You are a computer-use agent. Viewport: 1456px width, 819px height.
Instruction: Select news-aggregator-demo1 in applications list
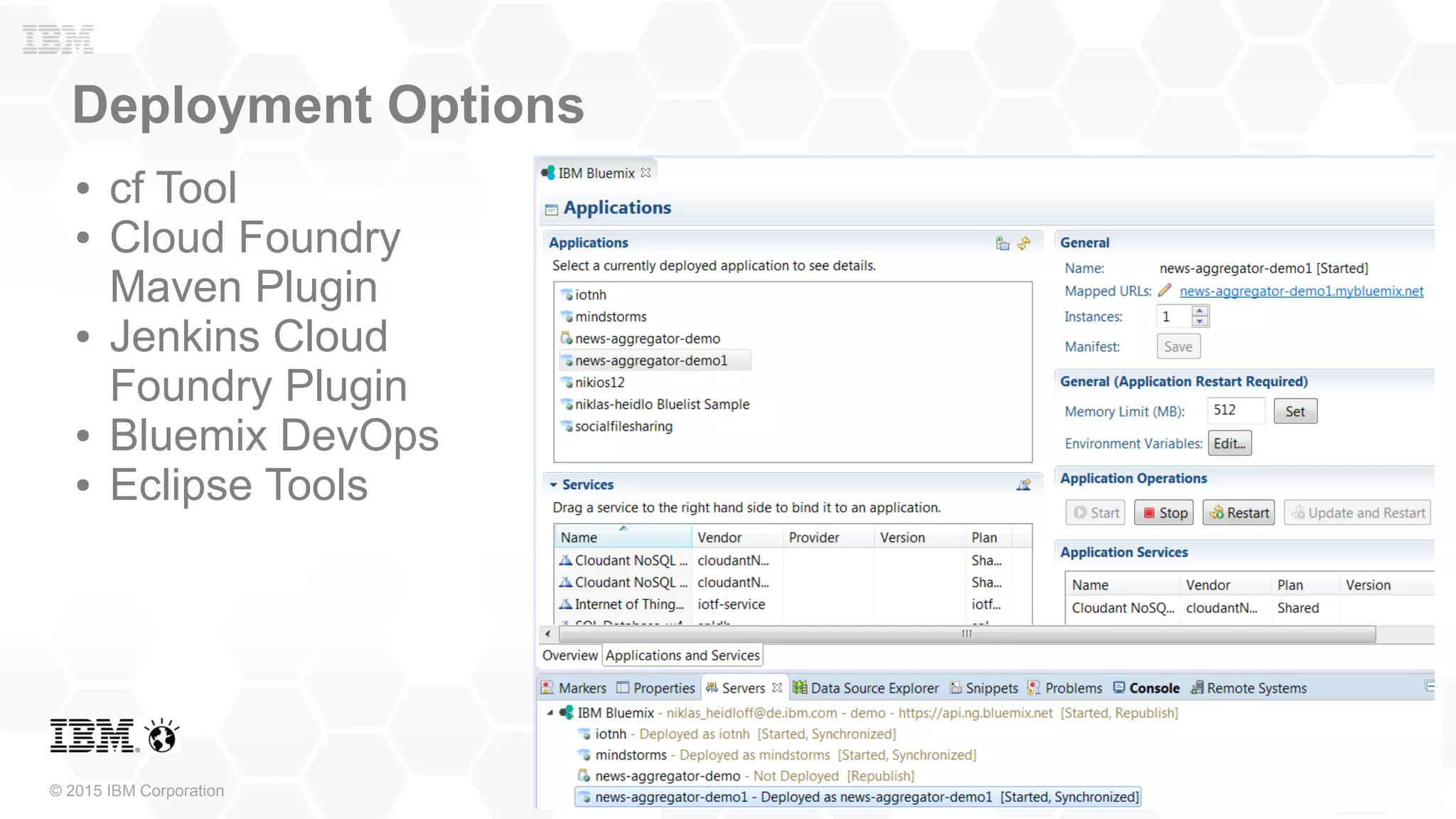655,360
